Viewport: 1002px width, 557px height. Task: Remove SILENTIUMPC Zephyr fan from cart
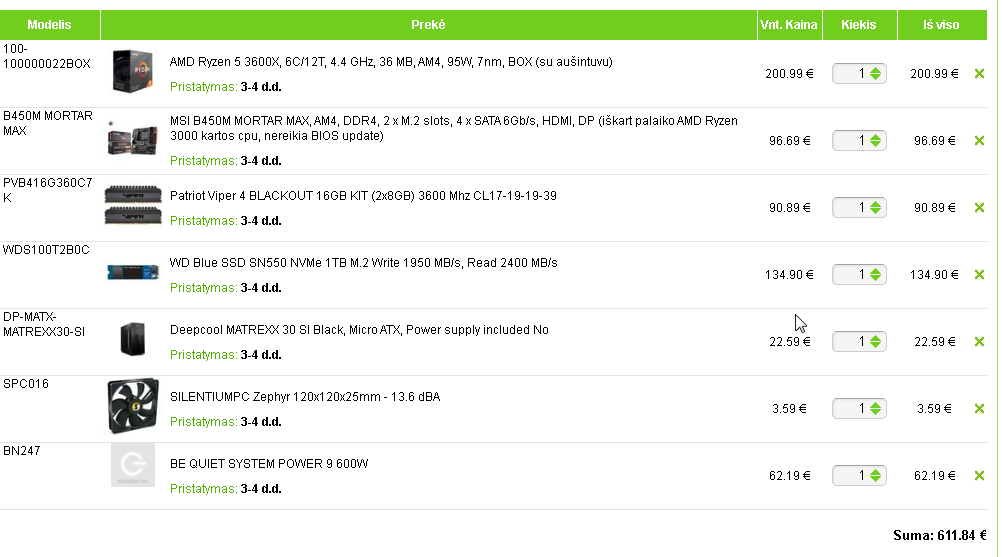(979, 409)
